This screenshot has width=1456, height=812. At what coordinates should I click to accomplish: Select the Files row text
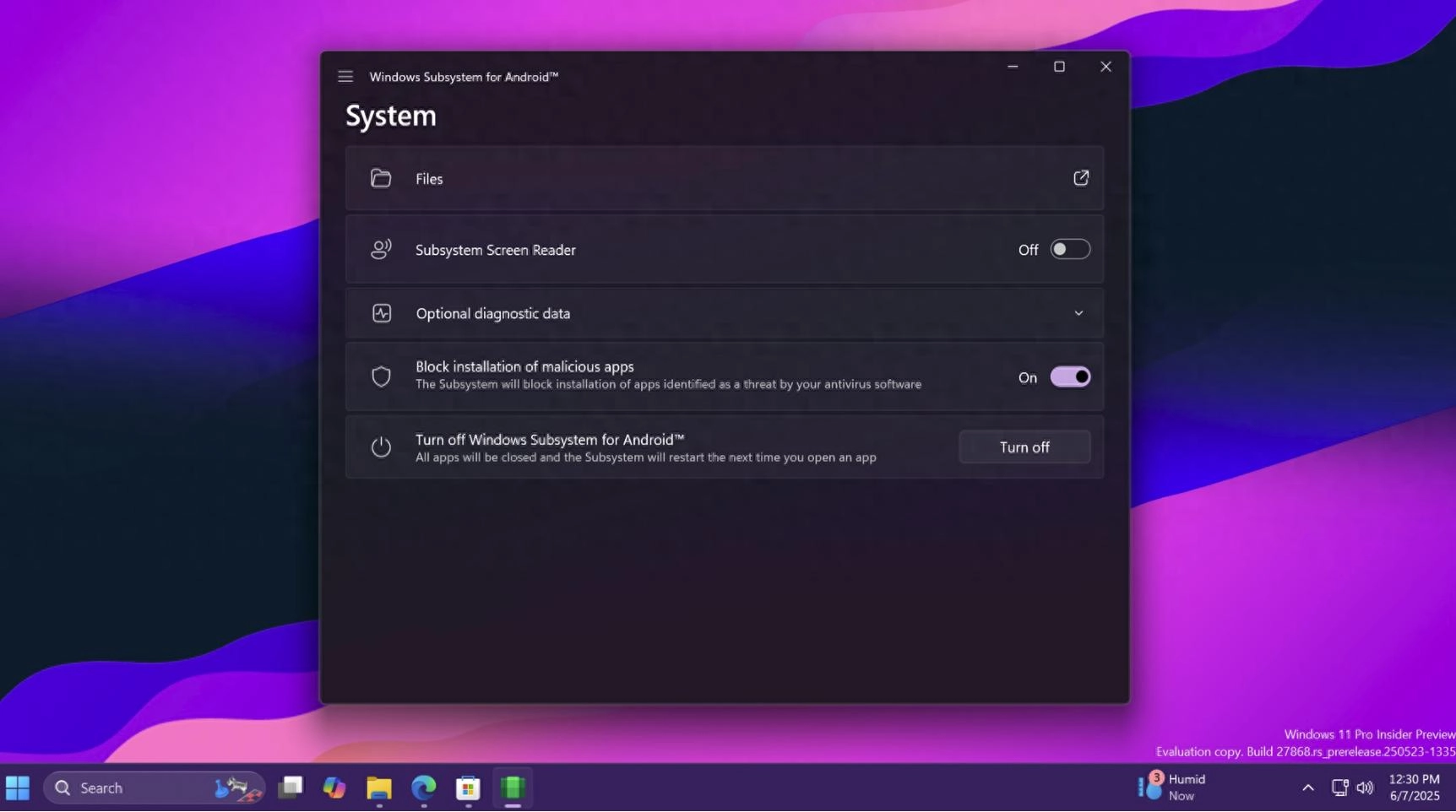[429, 179]
